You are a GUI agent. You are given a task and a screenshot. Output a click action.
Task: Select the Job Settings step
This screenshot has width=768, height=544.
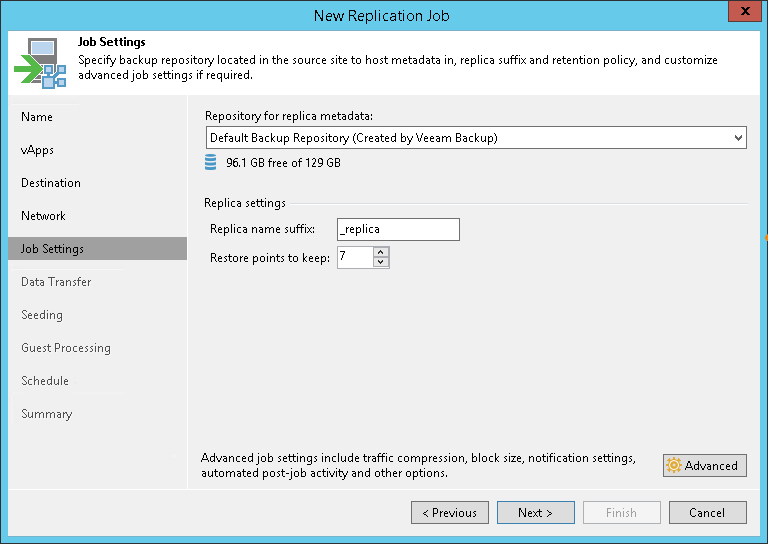coord(53,249)
